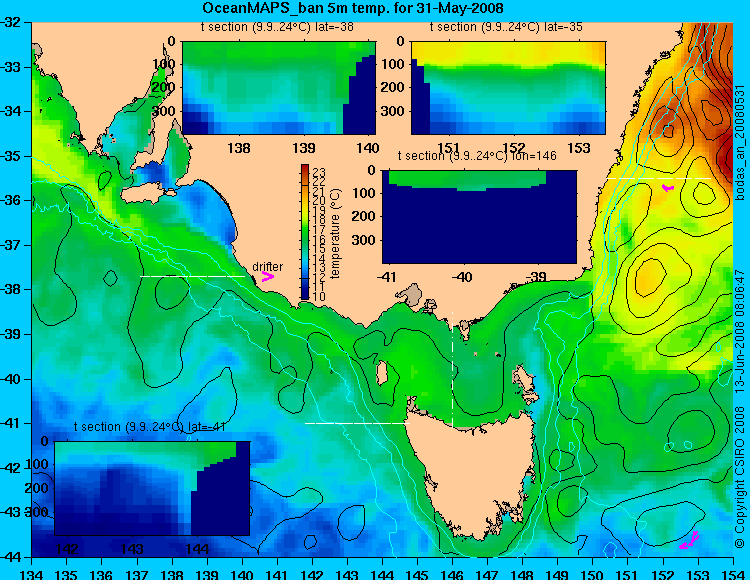Click the "OceanMAPS_ban 5m temp. for 31-May-2008" title
750x580 pixels.
(353, 8)
